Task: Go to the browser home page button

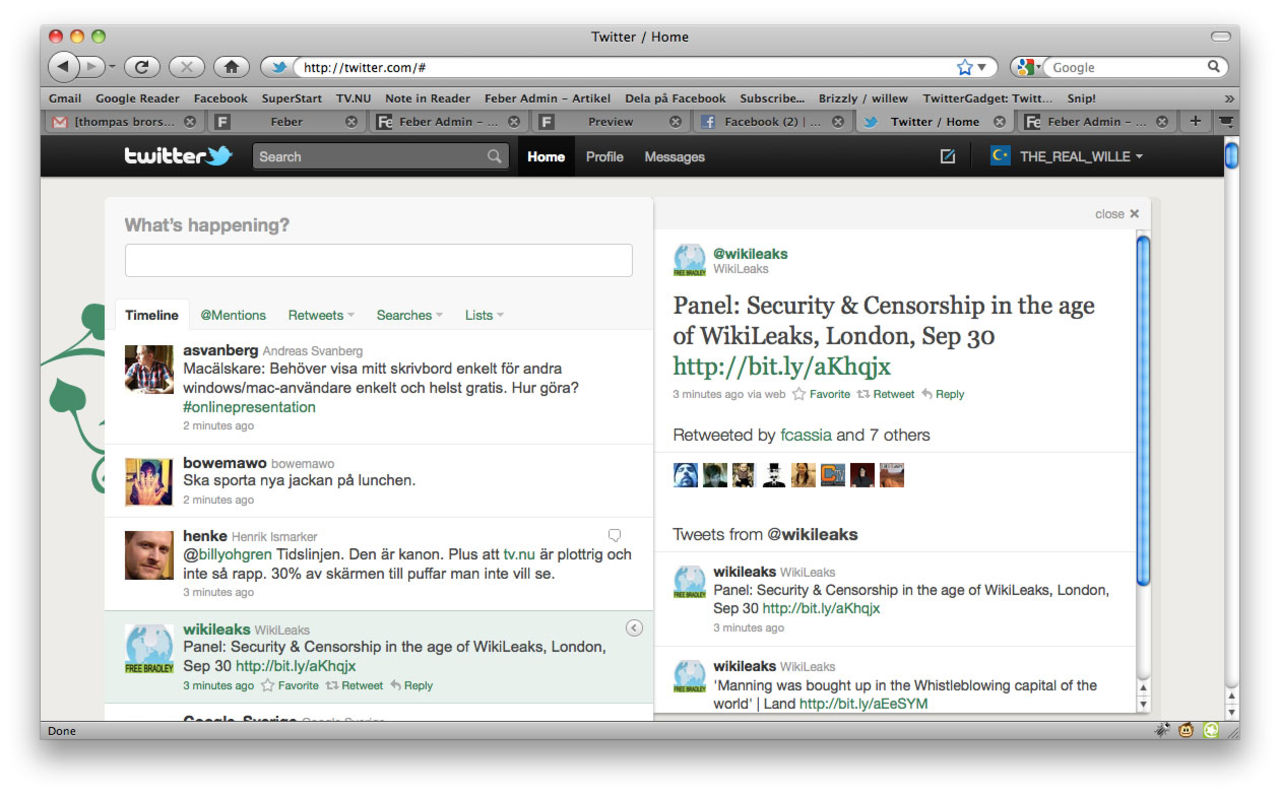Action: [231, 67]
